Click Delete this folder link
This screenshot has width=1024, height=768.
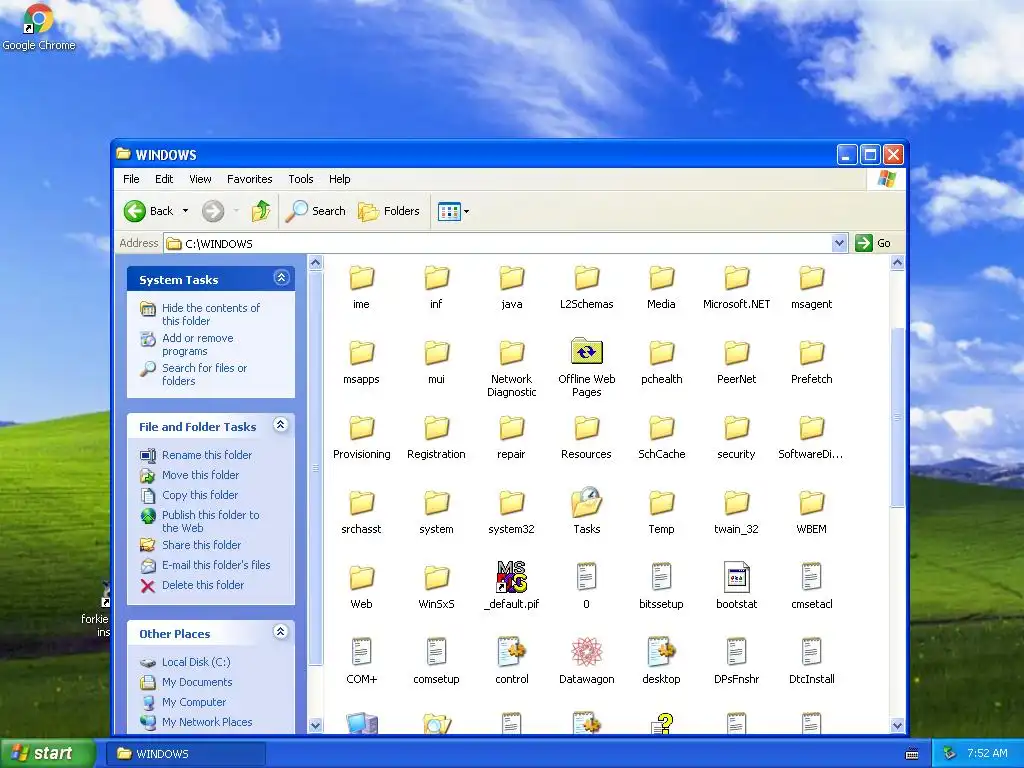point(202,585)
